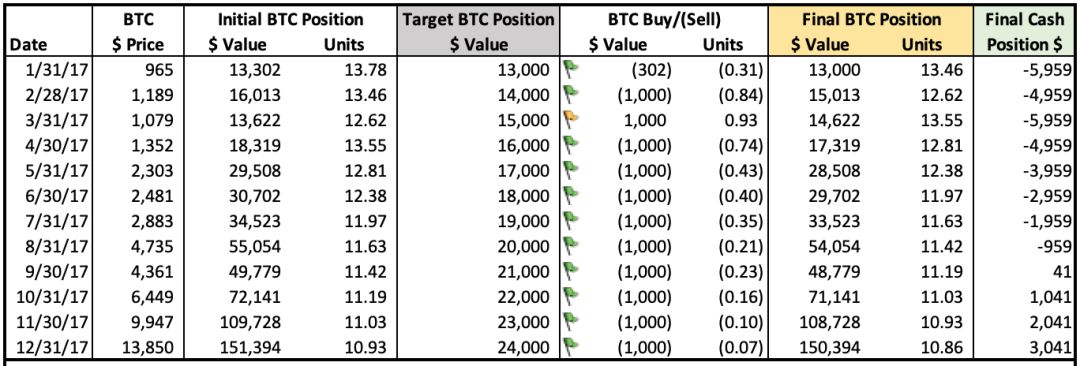
Task: Select the gray Target BTC Position header cell
Action: pos(477,32)
